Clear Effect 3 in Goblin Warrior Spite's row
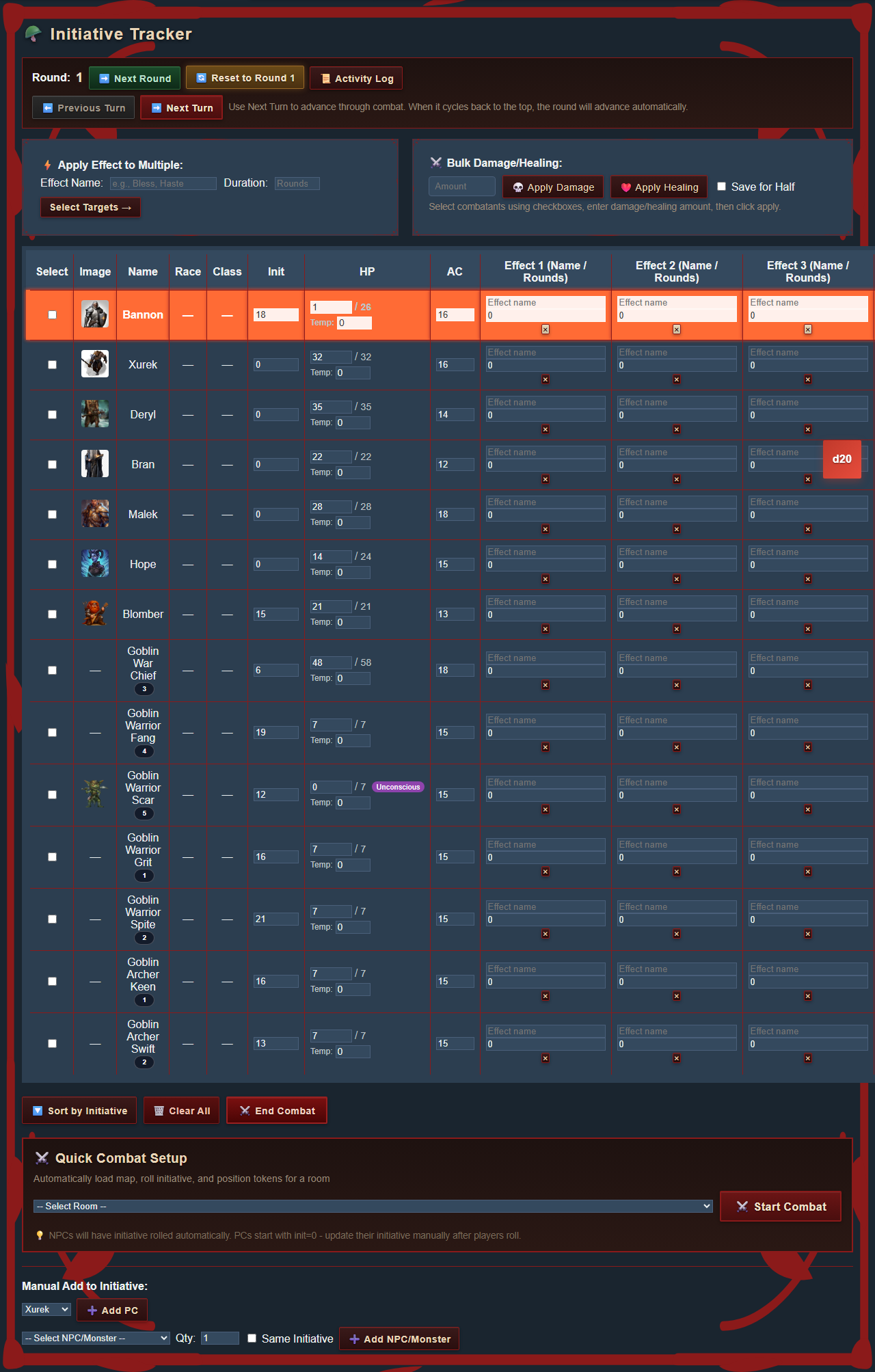 (x=808, y=934)
